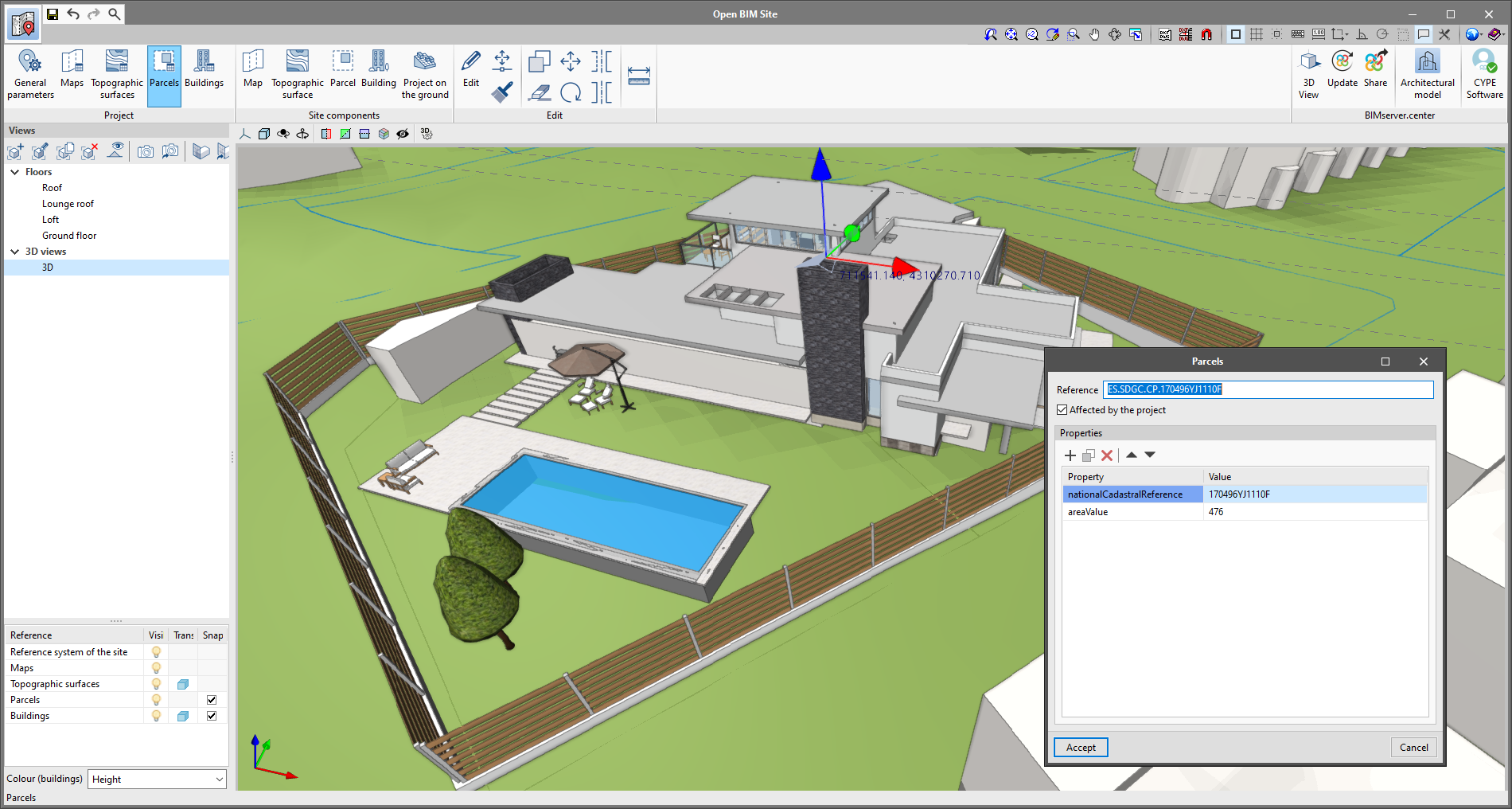Add a new property with plus icon

pyautogui.click(x=1070, y=455)
